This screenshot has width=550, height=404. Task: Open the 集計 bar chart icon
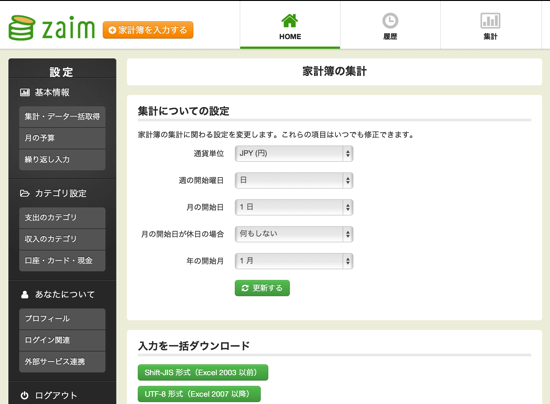click(x=490, y=21)
